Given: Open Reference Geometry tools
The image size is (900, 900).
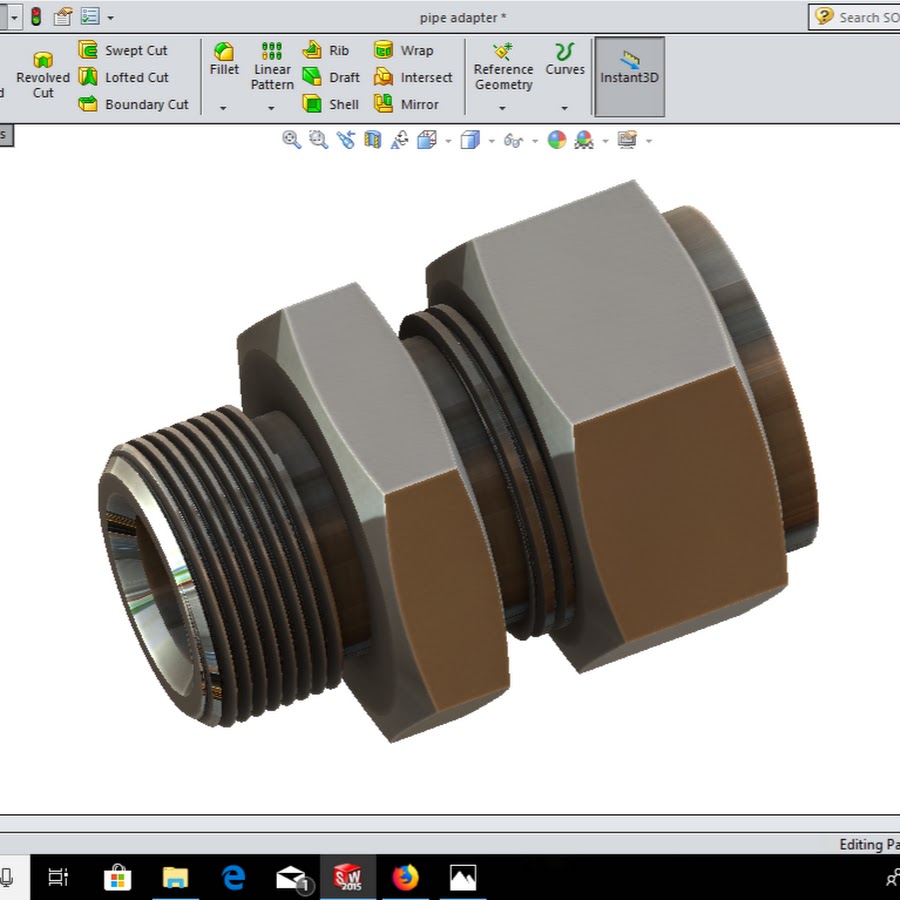Looking at the screenshot, I should coord(503,67).
